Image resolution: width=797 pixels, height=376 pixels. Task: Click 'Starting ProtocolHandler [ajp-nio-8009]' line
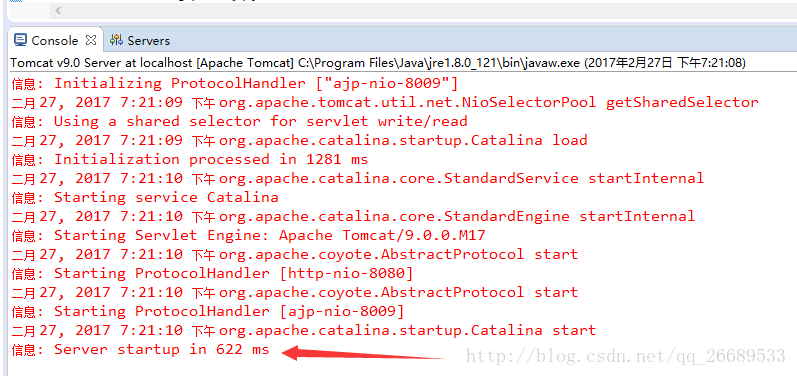208,311
